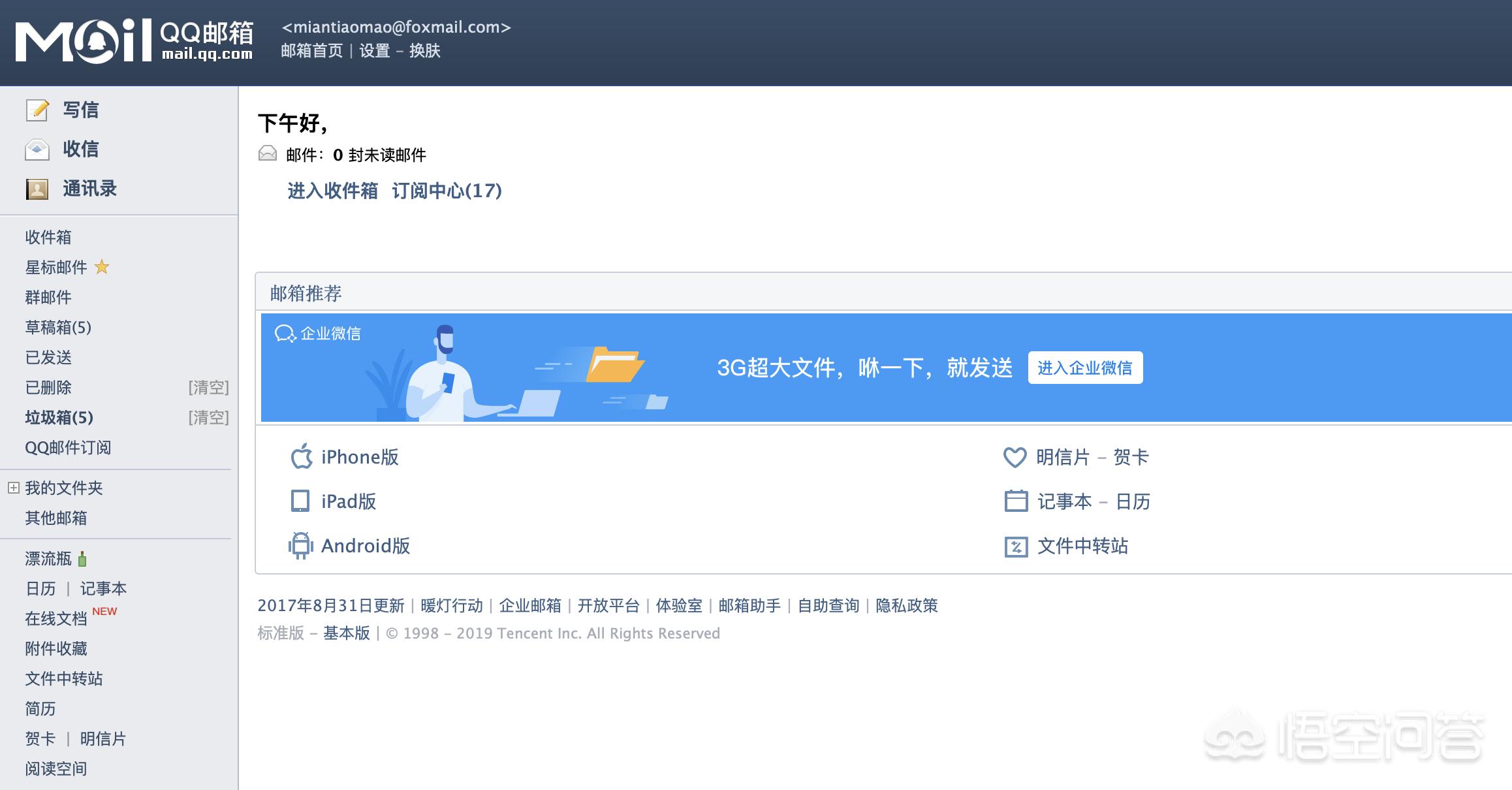Screen dimensions: 1512x790
Task: Click the receive mail envelope icon
Action: pos(37,150)
